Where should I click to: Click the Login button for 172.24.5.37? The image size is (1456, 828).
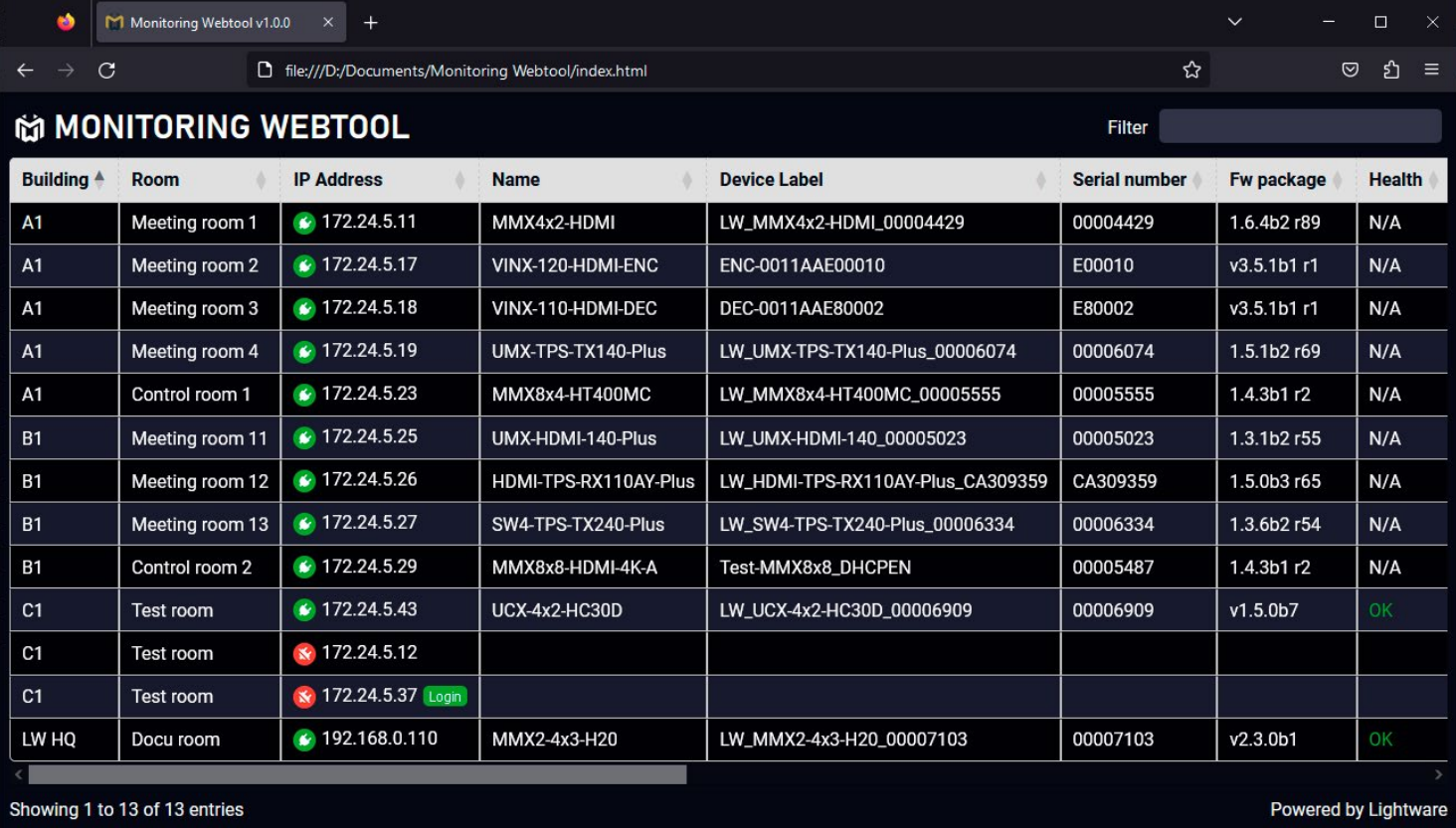coord(445,696)
